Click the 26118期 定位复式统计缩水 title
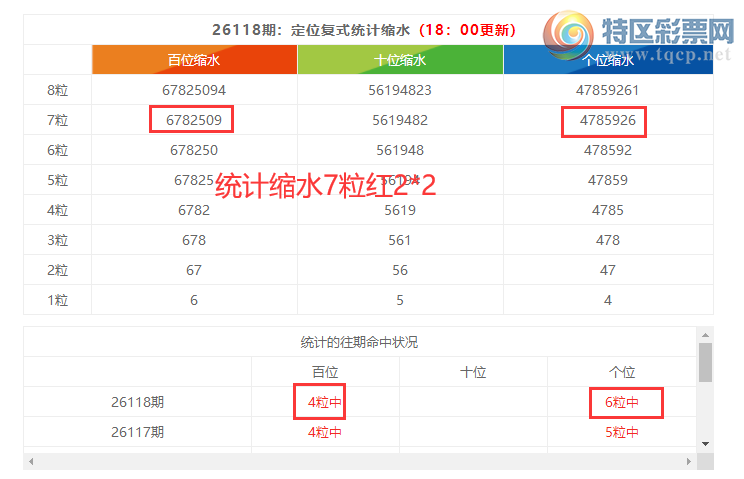The height and width of the screenshot is (479, 744). click(x=311, y=30)
